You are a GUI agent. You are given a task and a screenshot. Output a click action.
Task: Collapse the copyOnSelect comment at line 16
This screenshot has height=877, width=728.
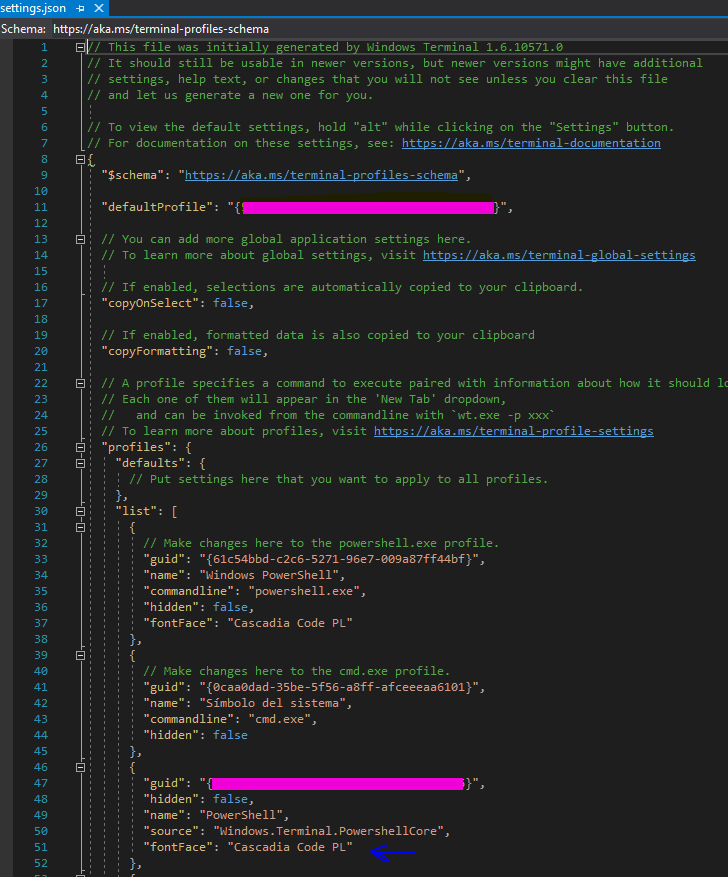[80, 288]
